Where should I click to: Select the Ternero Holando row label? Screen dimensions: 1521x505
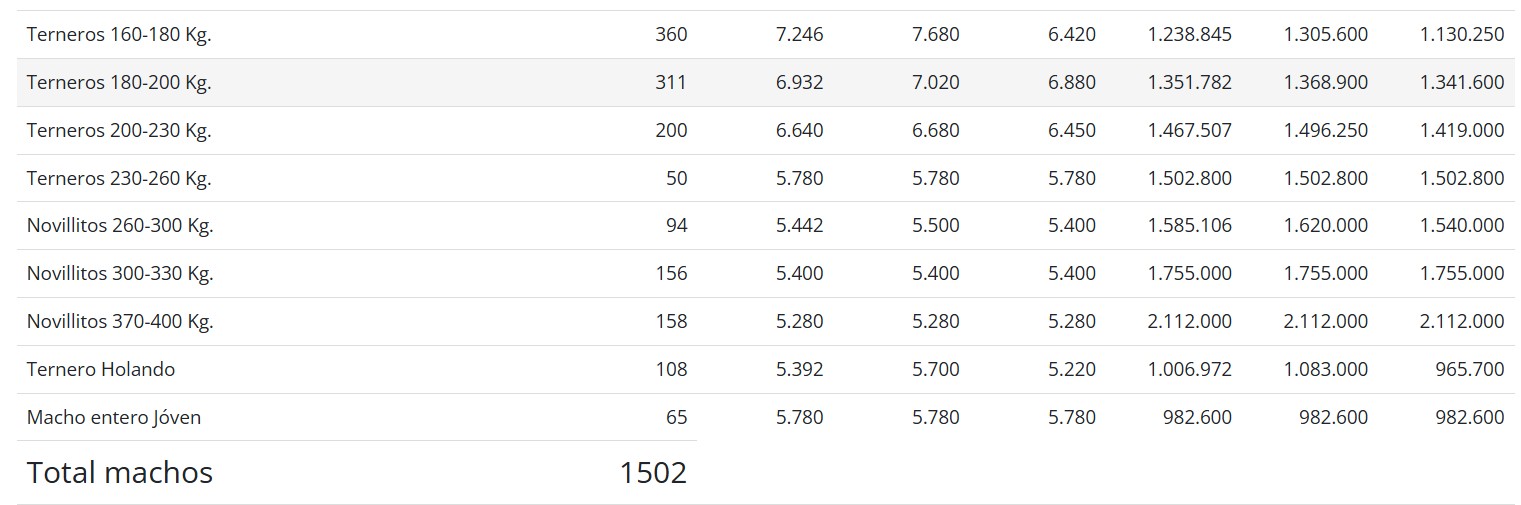tap(101, 370)
